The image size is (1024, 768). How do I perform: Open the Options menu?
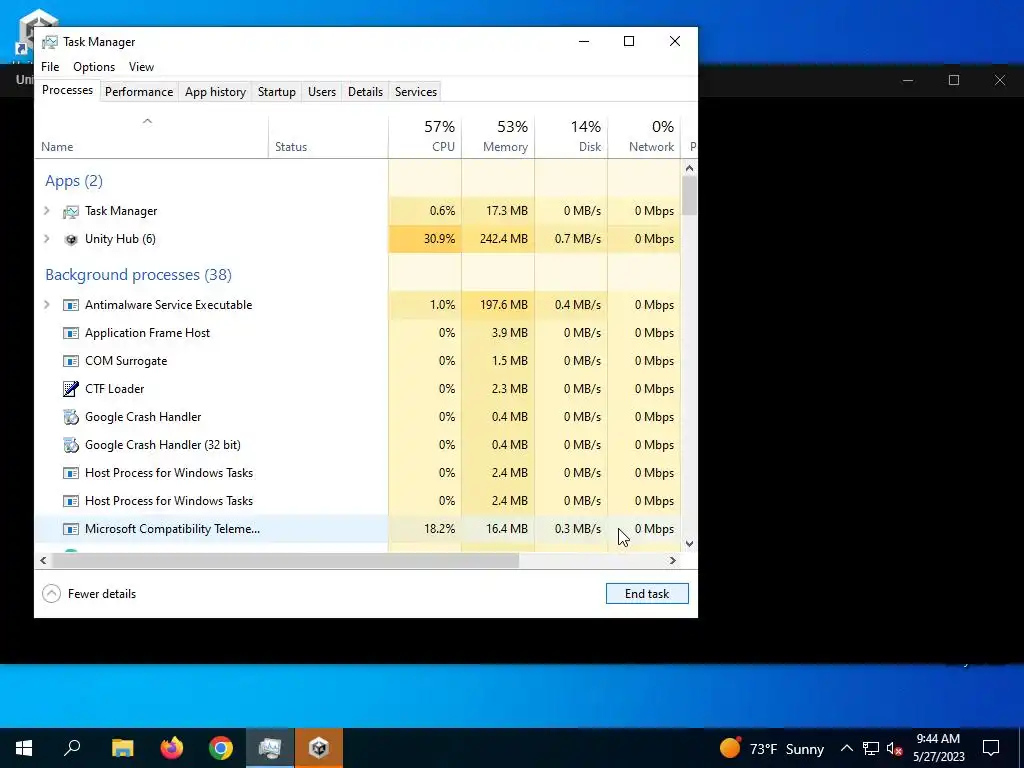pyautogui.click(x=94, y=67)
